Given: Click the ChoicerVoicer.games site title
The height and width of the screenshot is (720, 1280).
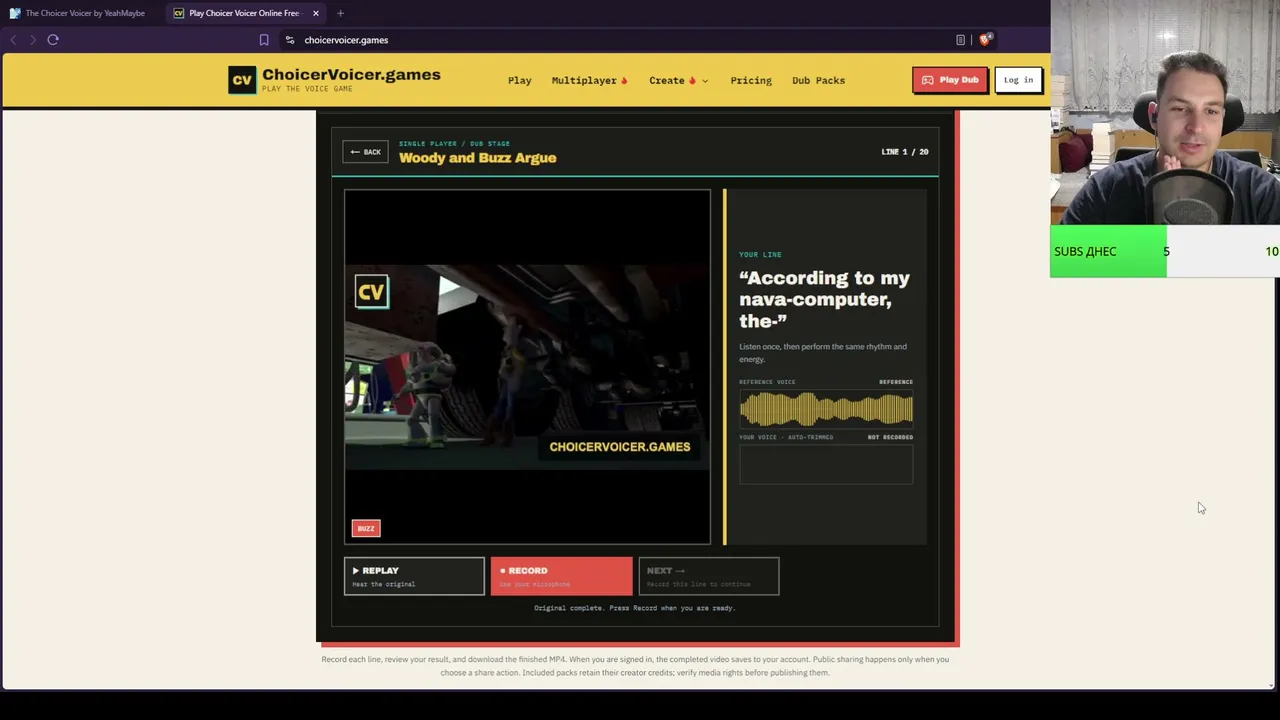Looking at the screenshot, I should click(x=351, y=75).
